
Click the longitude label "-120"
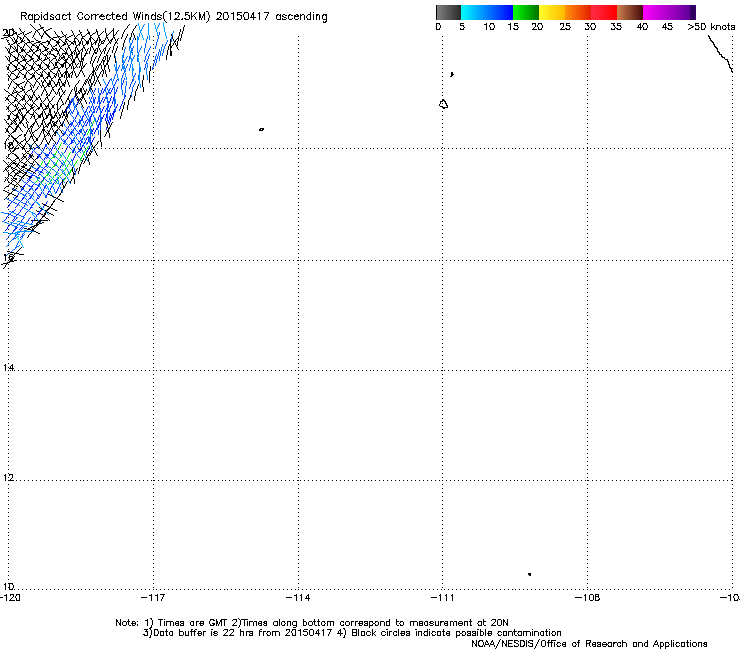click(x=10, y=598)
